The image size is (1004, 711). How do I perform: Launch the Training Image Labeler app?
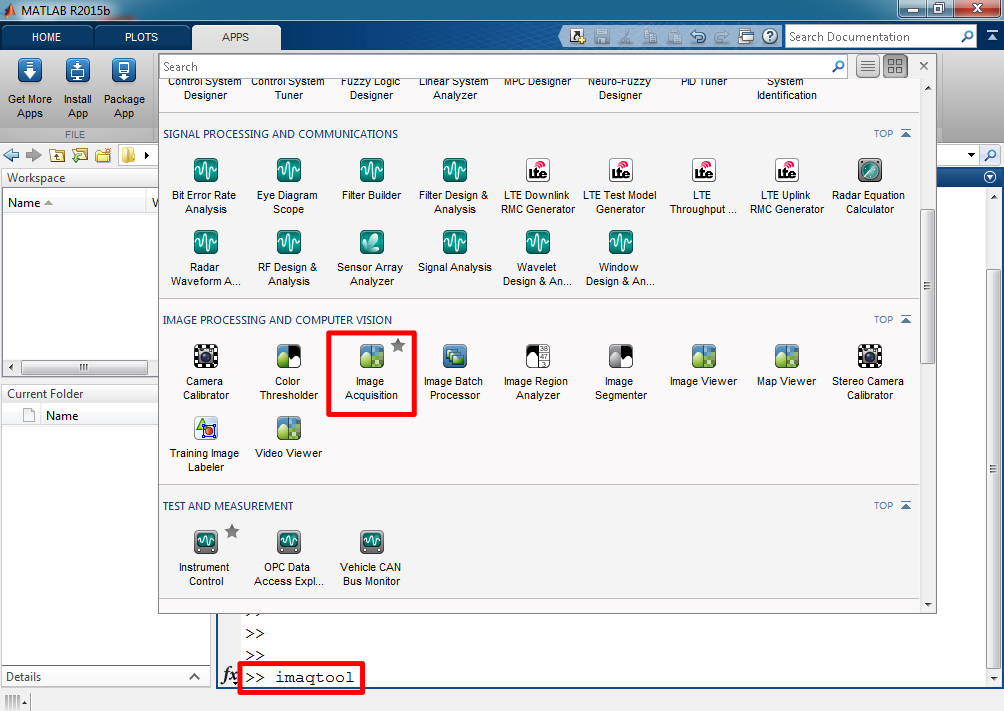click(x=205, y=445)
